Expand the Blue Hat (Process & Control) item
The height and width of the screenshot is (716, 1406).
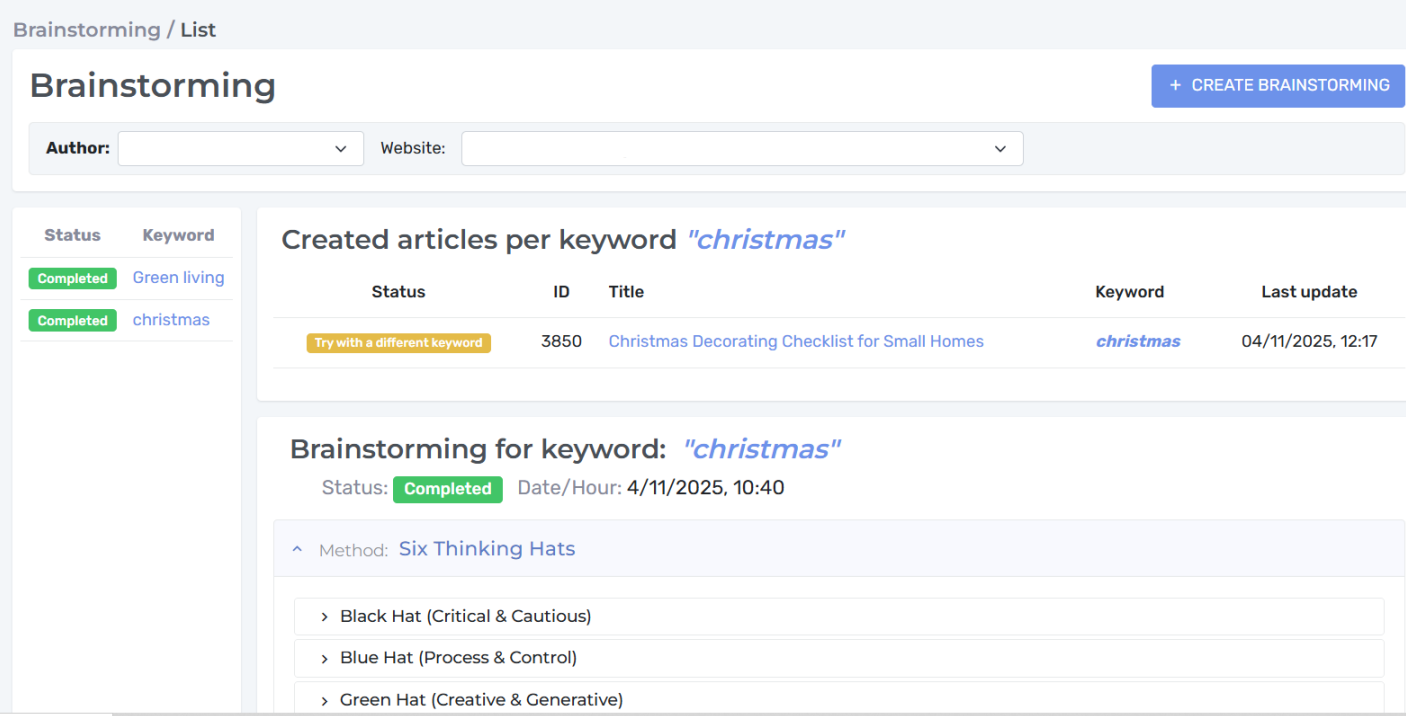tap(838, 658)
